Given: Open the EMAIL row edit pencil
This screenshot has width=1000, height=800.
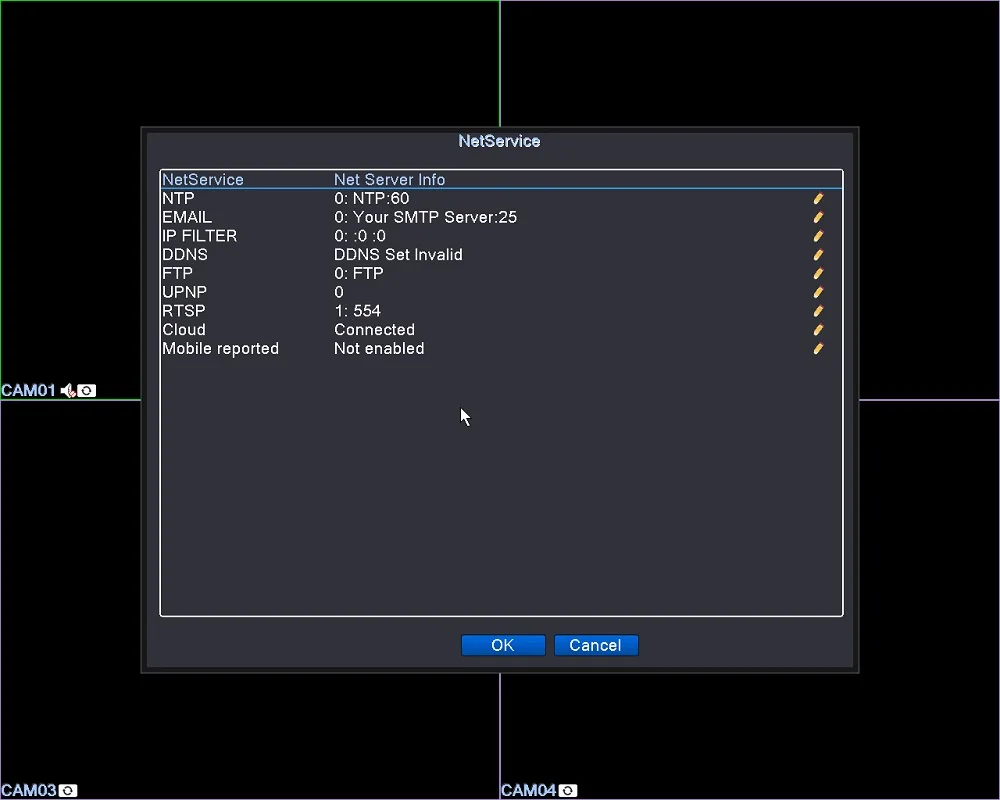Looking at the screenshot, I should click(x=818, y=217).
